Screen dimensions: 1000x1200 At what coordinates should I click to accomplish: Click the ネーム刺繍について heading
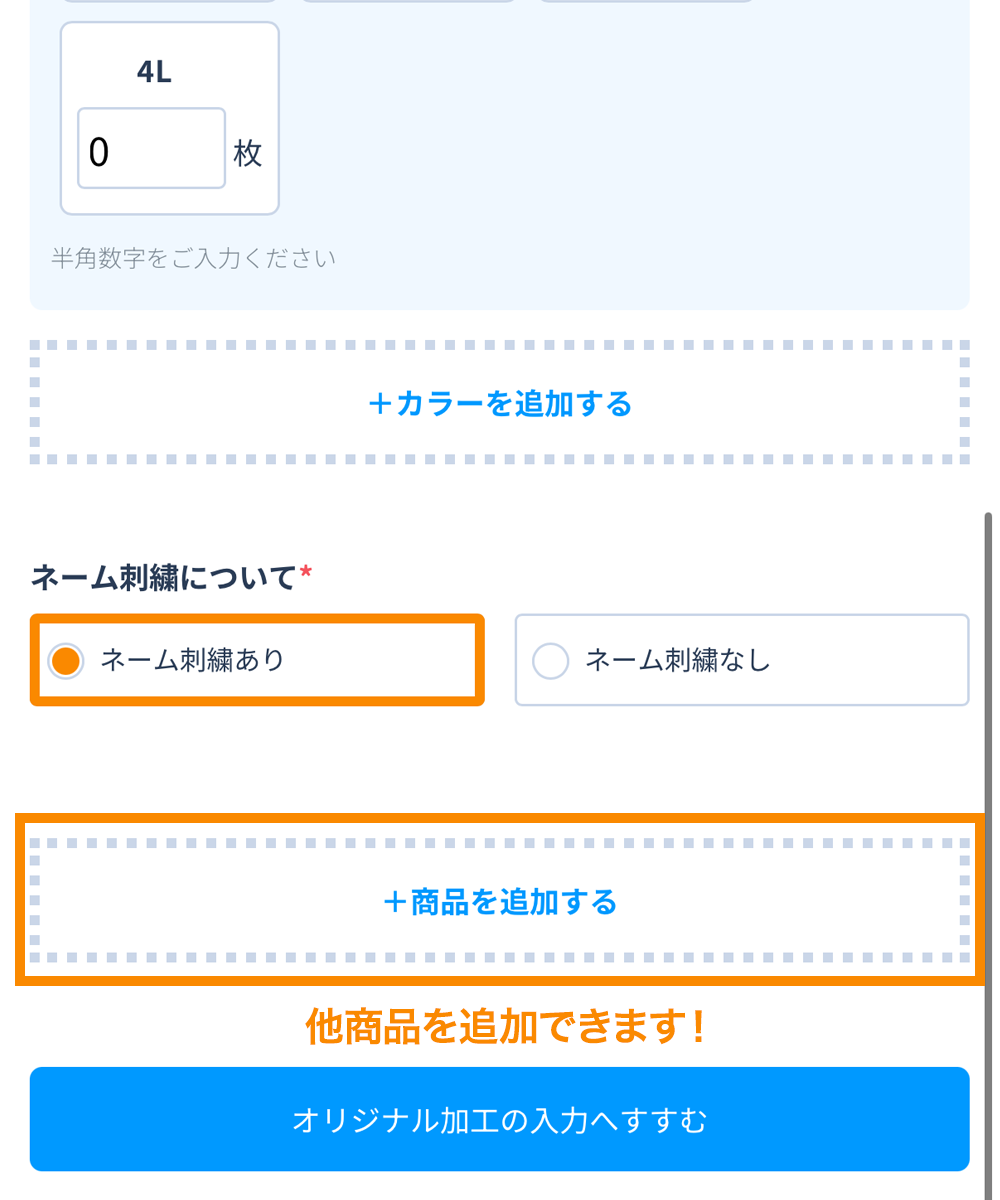[164, 578]
